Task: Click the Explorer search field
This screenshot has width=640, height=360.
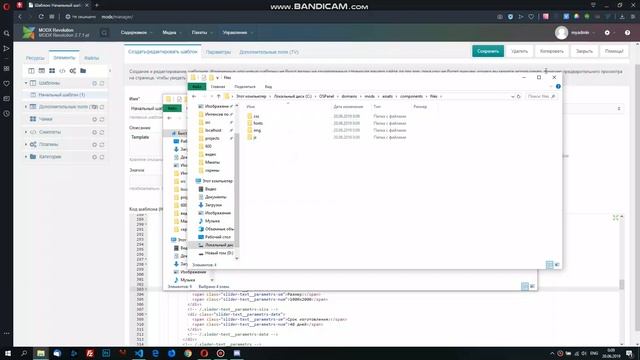Action: (541, 96)
